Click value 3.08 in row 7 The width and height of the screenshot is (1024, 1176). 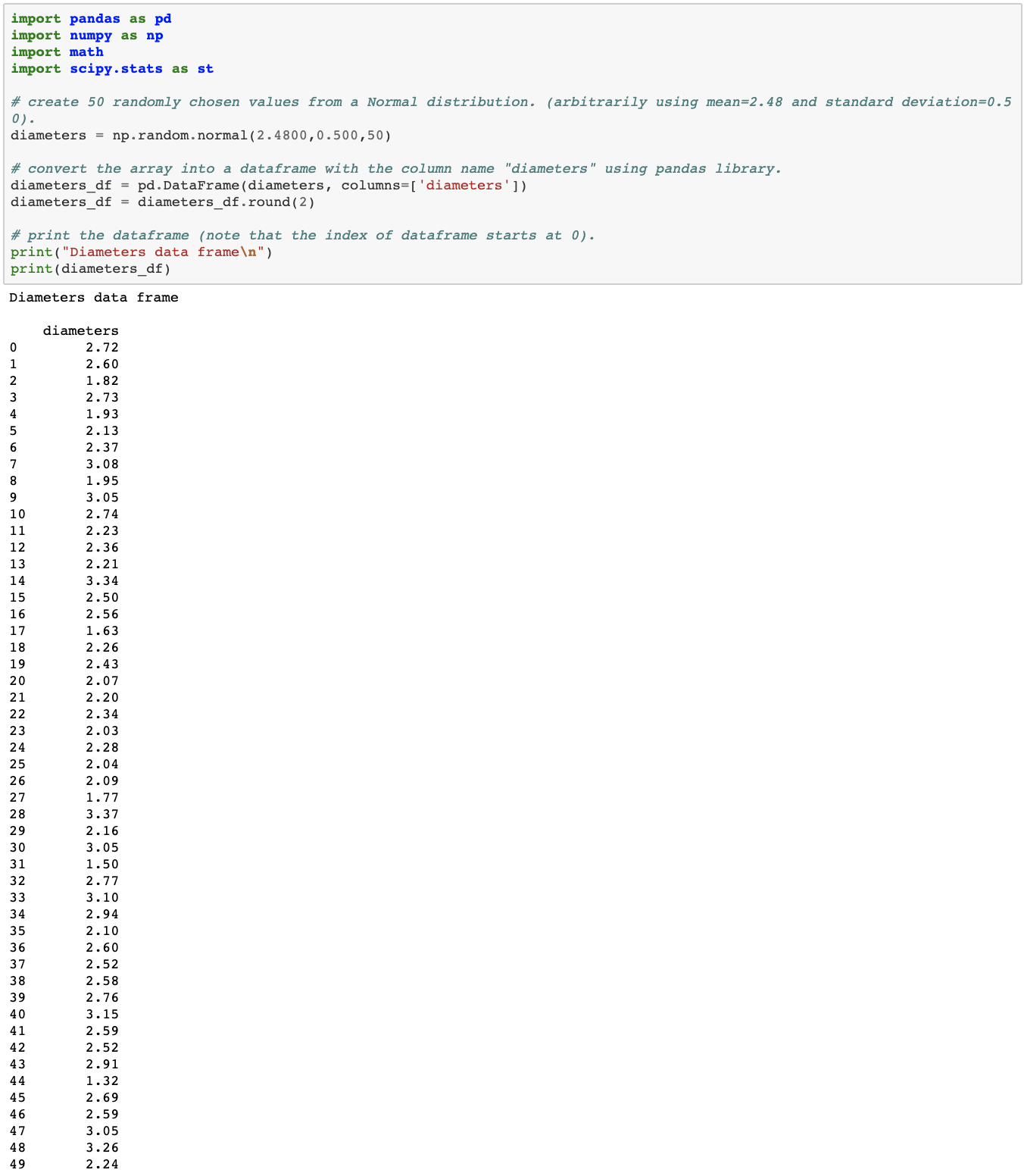click(102, 464)
